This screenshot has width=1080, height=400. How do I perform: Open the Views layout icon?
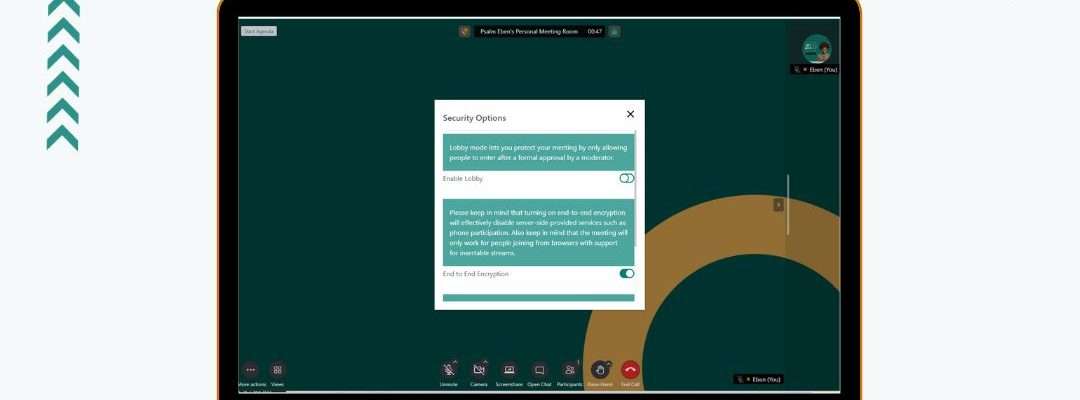click(278, 370)
